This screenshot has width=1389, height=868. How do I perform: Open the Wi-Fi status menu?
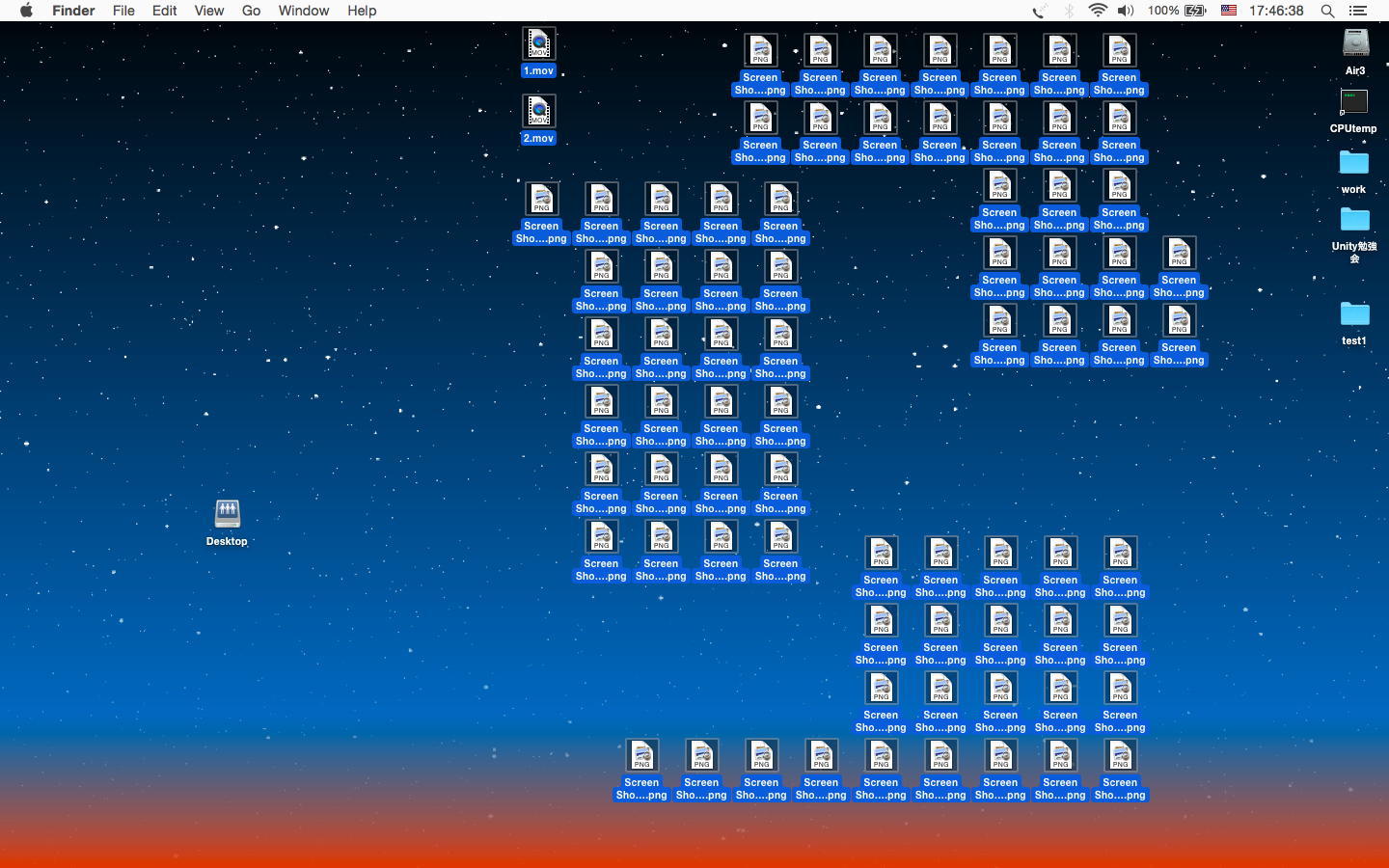[x=1098, y=11]
